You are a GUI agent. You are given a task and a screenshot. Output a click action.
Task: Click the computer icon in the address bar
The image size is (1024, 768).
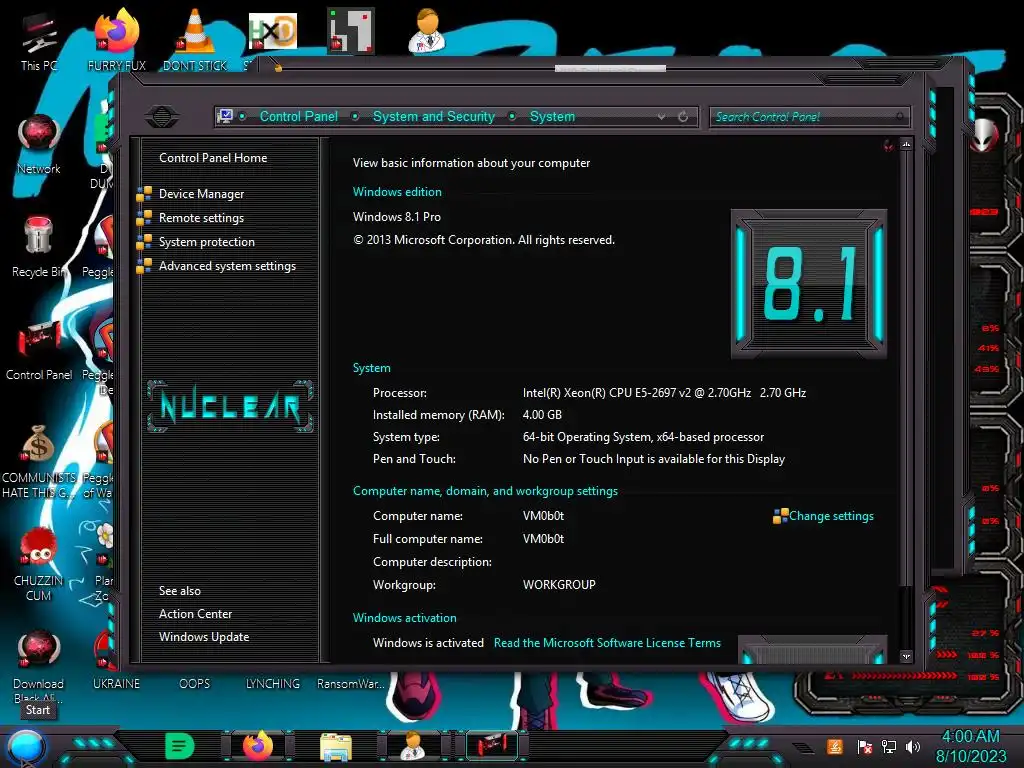[x=225, y=116]
